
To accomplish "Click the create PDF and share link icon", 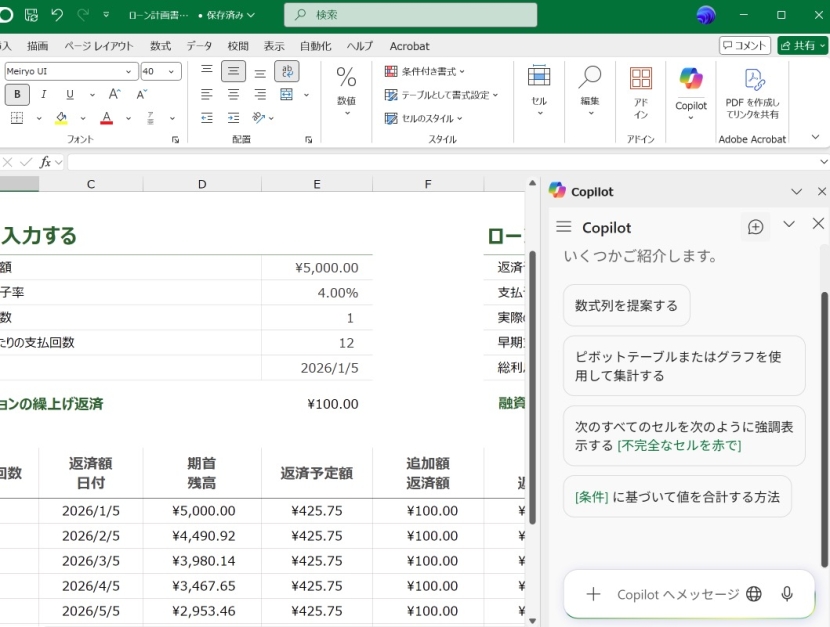I will (x=752, y=92).
